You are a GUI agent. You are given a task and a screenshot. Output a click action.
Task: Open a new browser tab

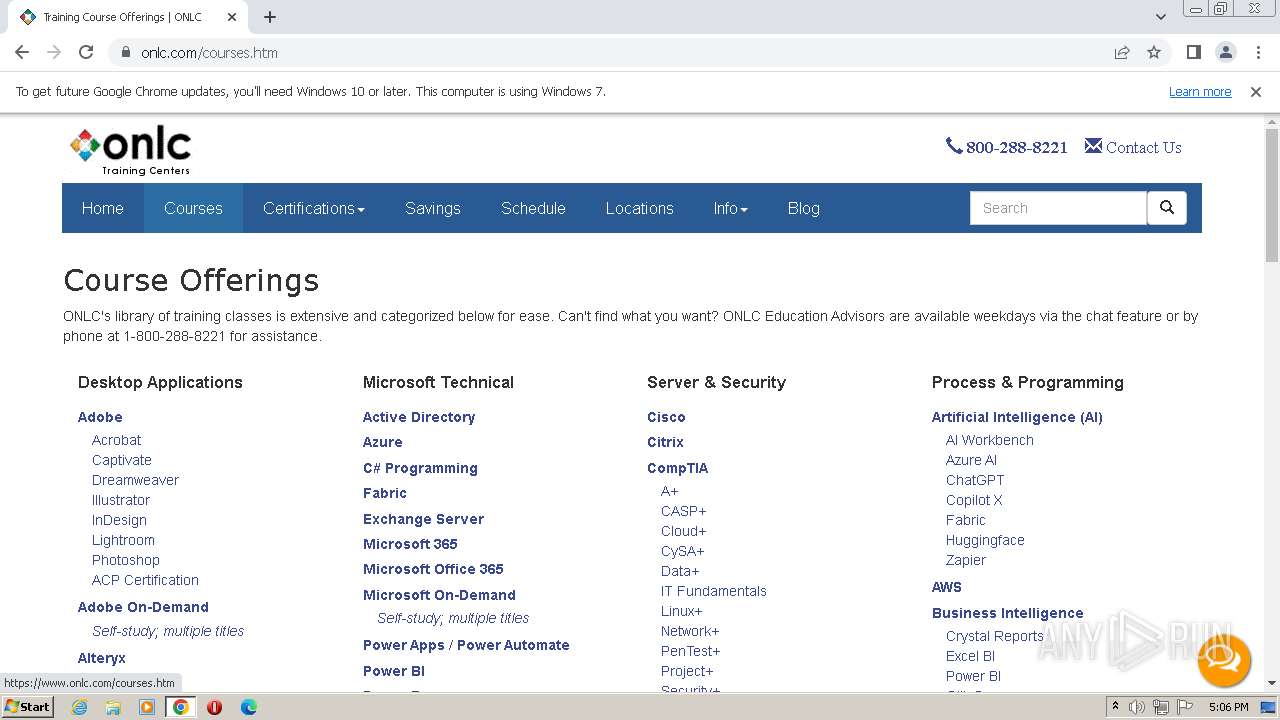click(x=270, y=17)
